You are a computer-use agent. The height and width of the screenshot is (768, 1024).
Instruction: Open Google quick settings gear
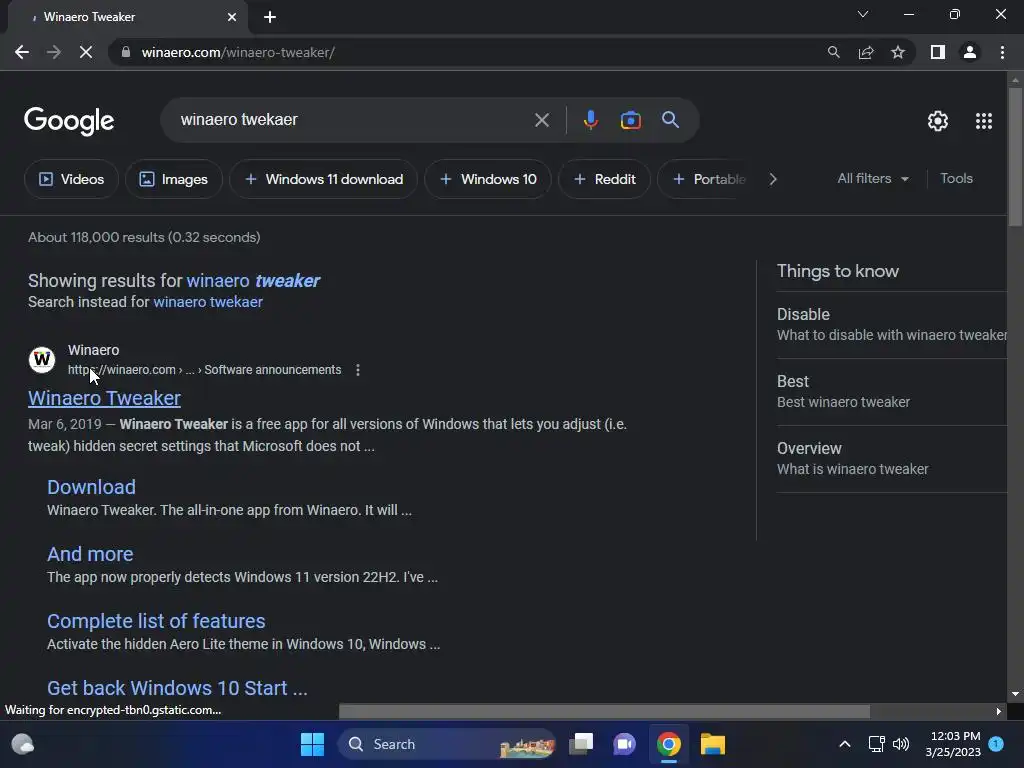click(938, 121)
